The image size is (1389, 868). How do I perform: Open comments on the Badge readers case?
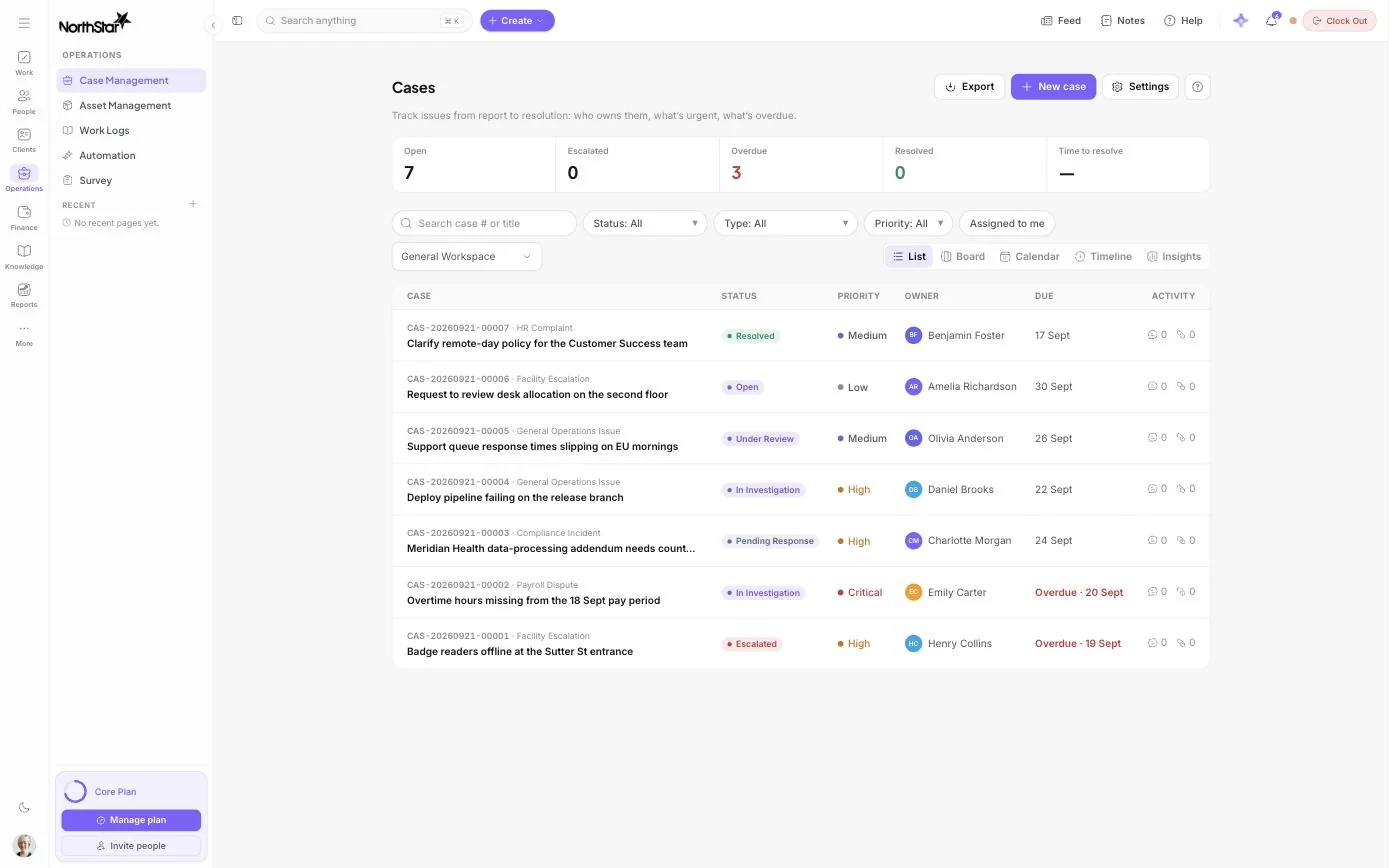click(1157, 643)
